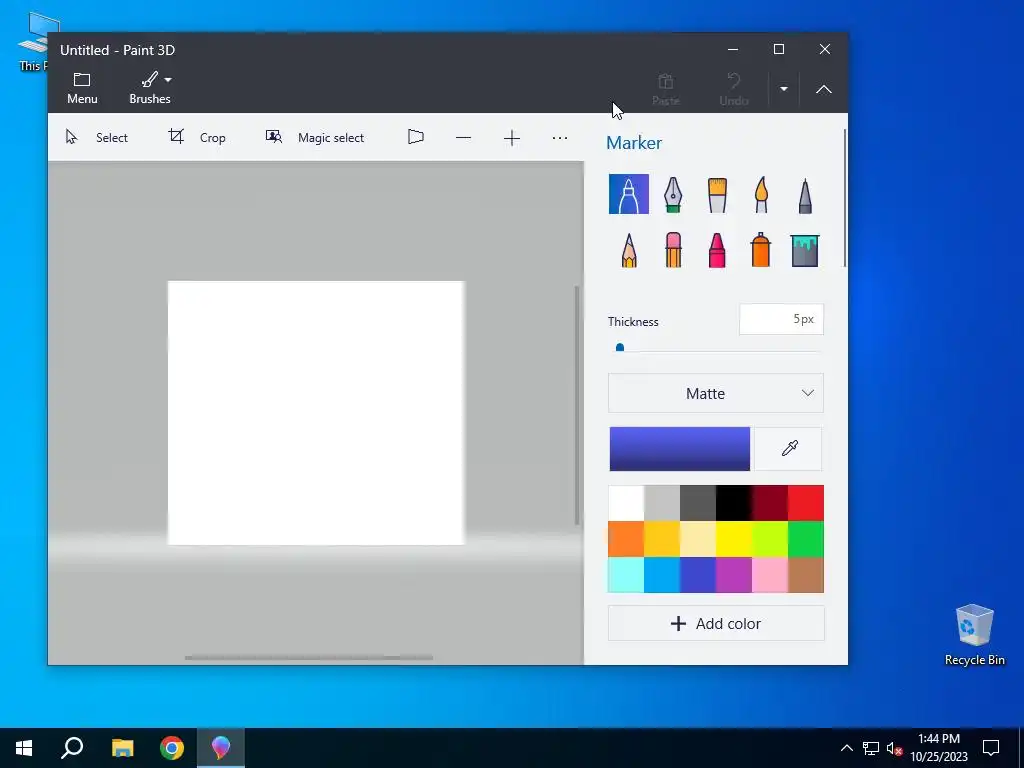Open the three-dots more options
This screenshot has height=768, width=1024.
point(560,138)
